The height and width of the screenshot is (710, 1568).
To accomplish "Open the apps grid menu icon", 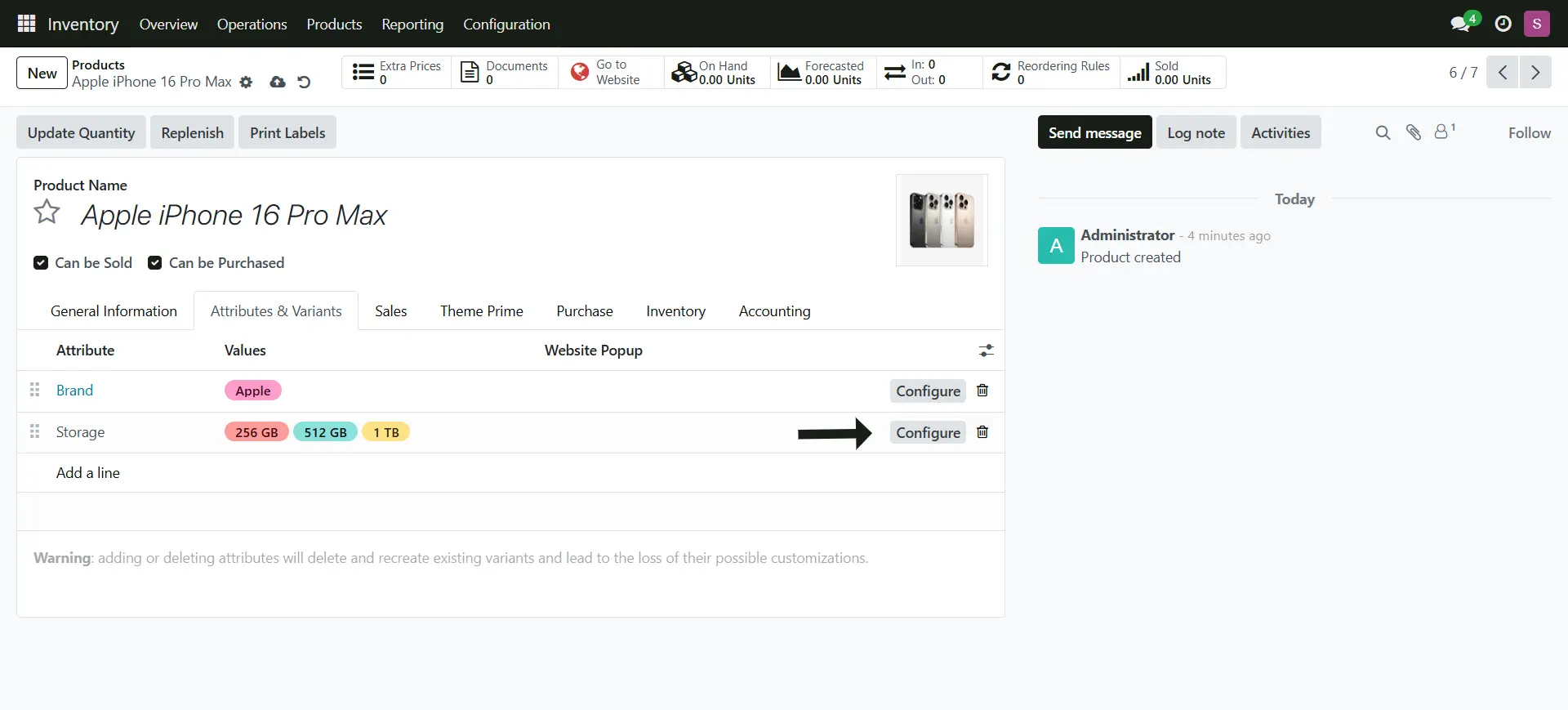I will [26, 24].
